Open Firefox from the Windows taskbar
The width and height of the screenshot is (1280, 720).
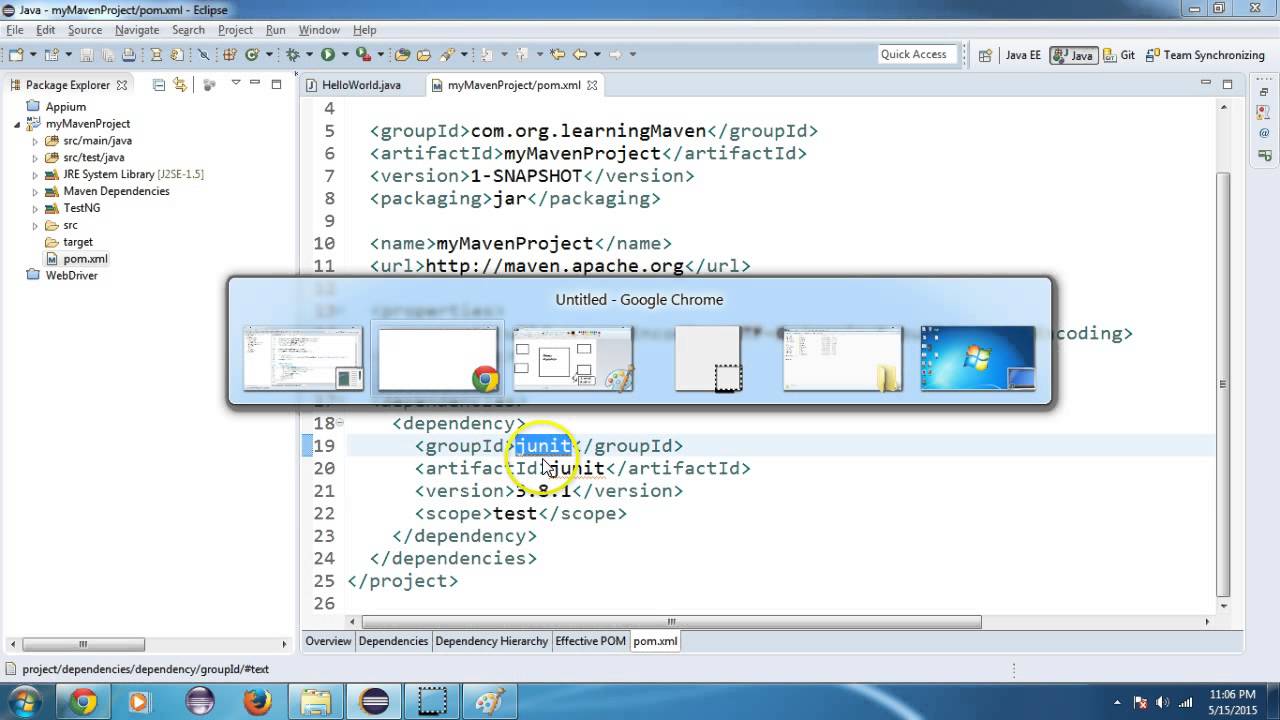coord(257,702)
